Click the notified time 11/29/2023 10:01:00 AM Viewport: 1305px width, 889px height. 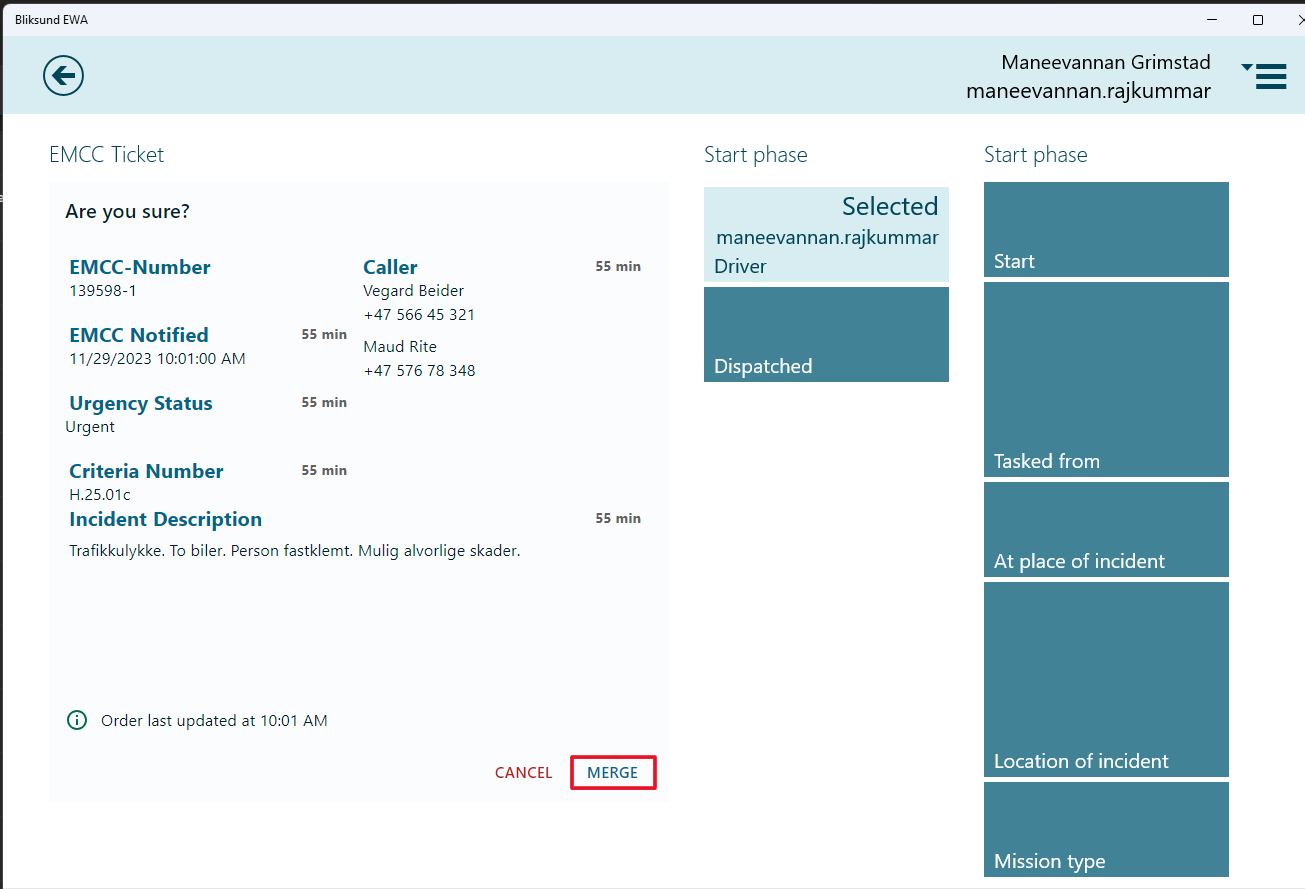(x=157, y=359)
